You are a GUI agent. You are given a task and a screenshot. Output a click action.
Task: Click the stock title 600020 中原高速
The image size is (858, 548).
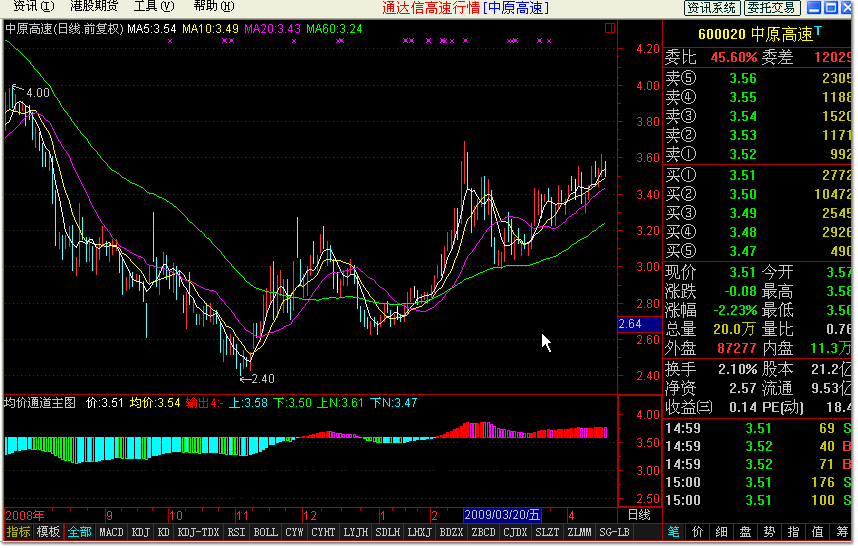point(756,34)
